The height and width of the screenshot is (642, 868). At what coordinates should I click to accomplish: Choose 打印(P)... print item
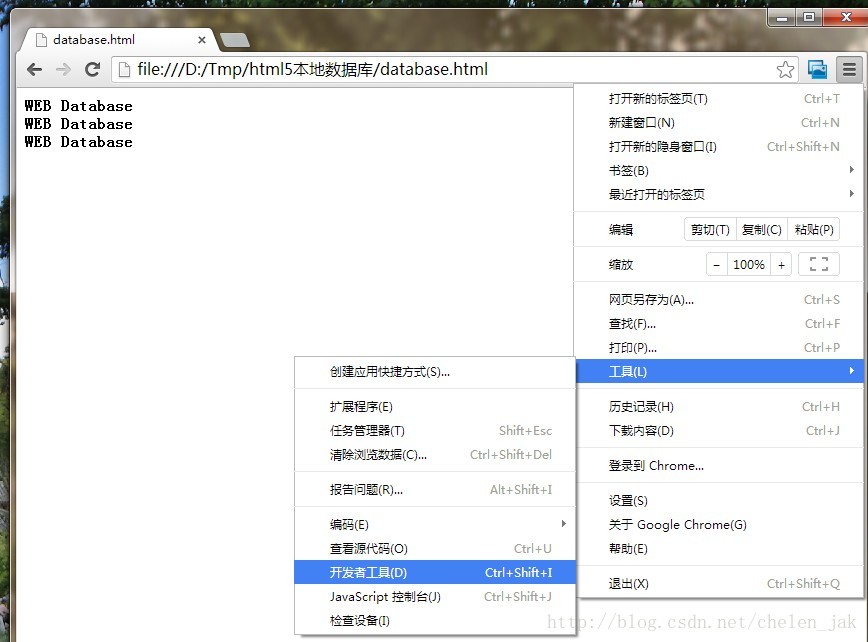(719, 348)
